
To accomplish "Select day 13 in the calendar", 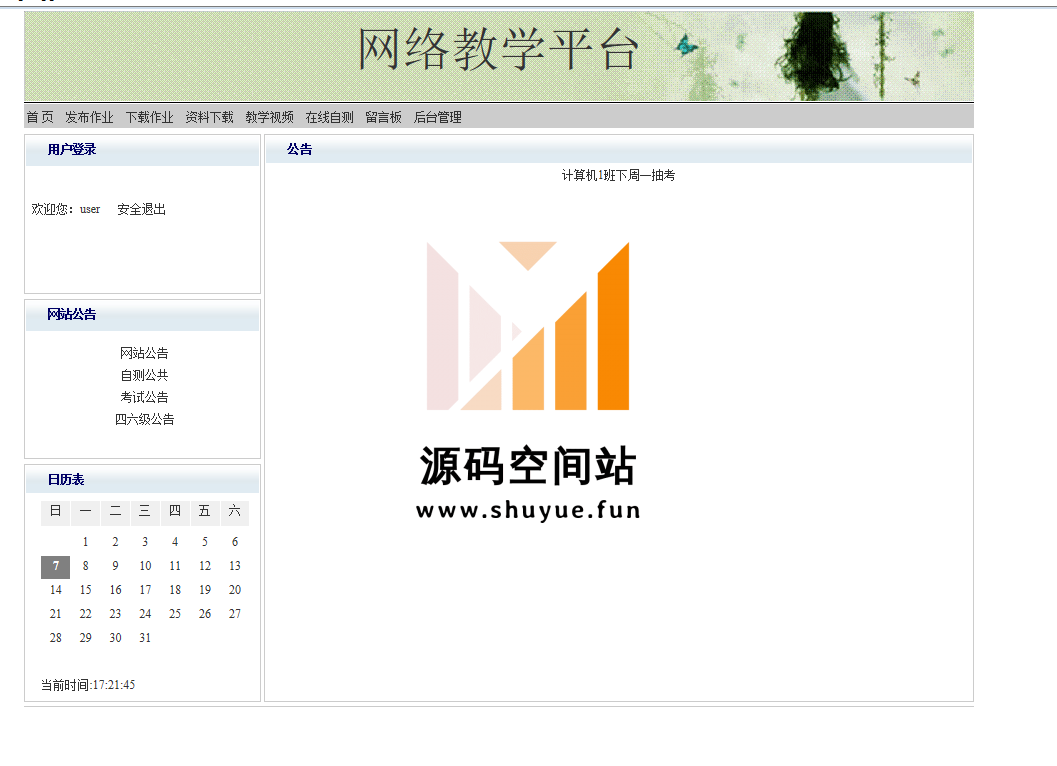I will (235, 566).
